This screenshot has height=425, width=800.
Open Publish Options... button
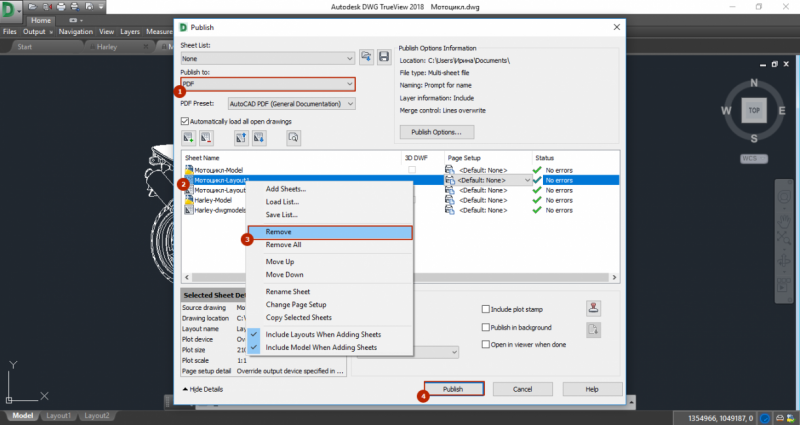(x=437, y=132)
